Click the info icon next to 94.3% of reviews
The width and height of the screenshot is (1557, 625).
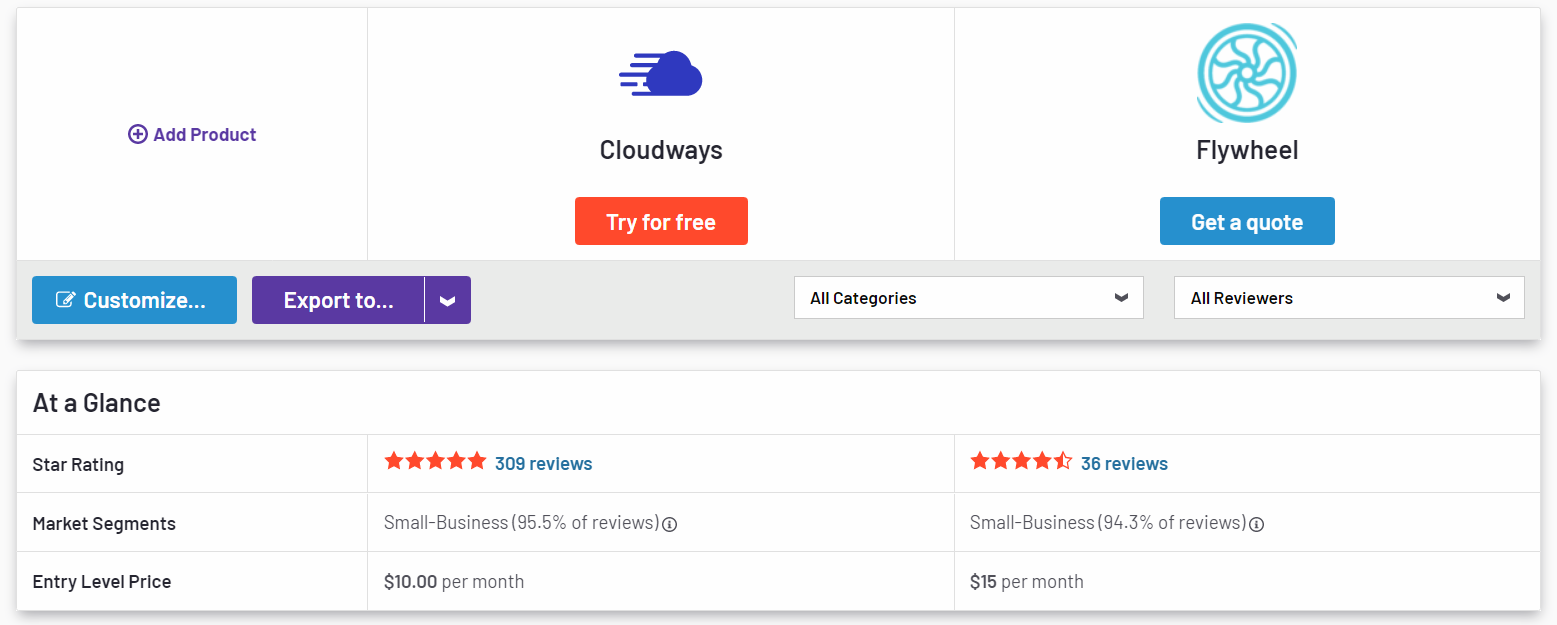[x=1256, y=524]
